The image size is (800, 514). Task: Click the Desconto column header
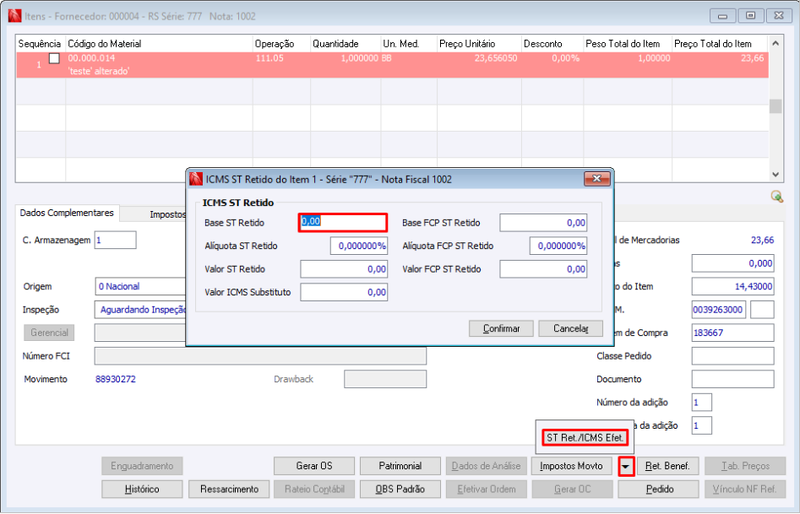(x=552, y=44)
